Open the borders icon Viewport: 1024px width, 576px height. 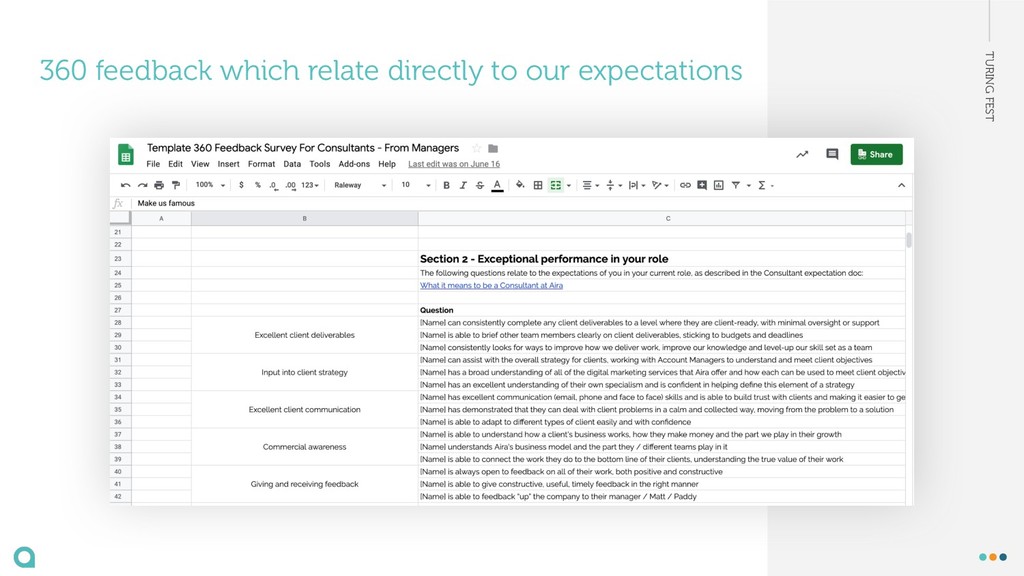[537, 185]
